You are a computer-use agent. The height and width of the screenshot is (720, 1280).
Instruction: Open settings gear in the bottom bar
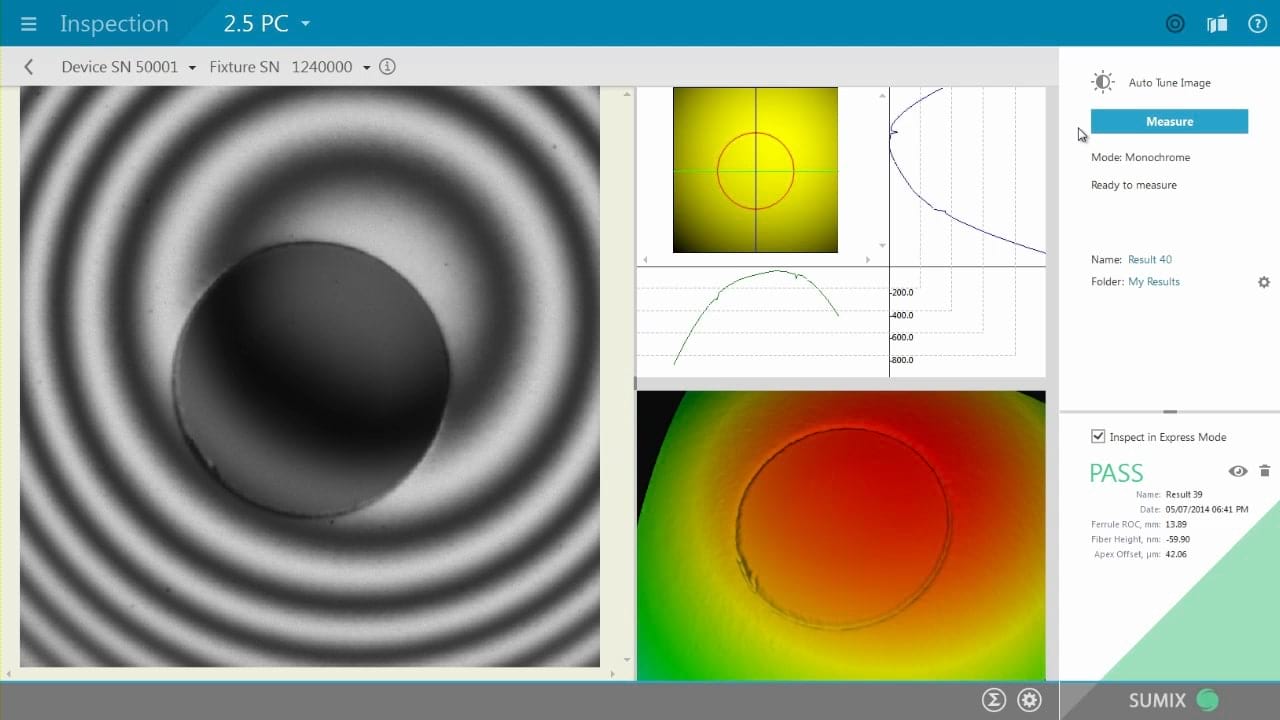1029,700
